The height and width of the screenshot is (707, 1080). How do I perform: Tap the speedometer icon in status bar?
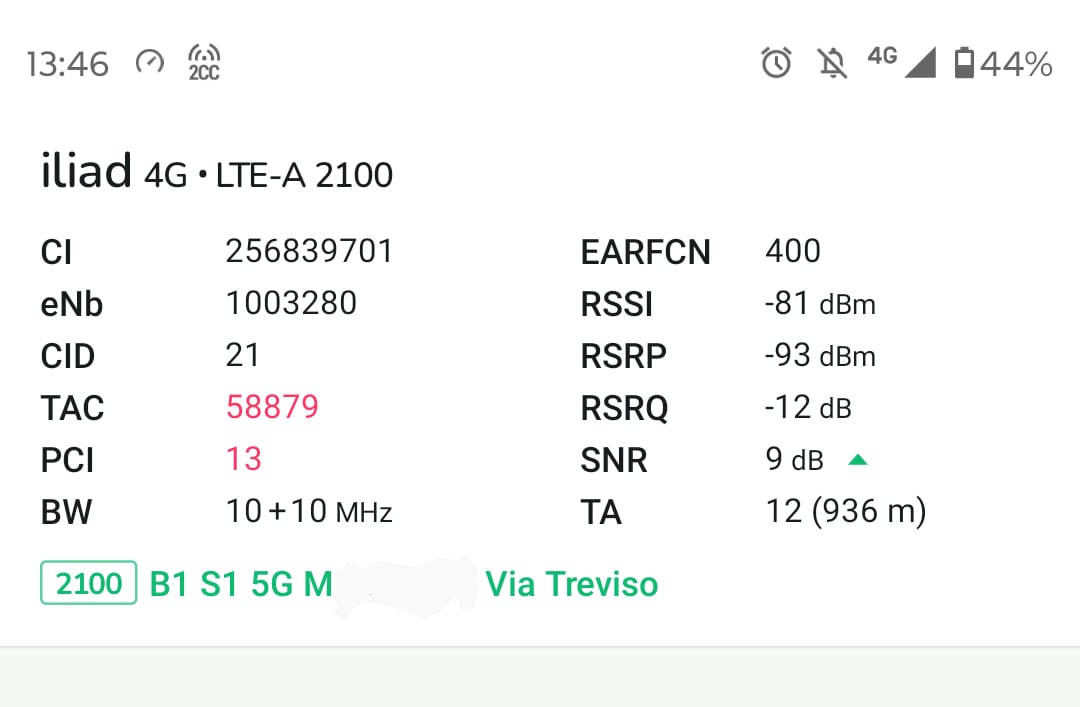149,62
